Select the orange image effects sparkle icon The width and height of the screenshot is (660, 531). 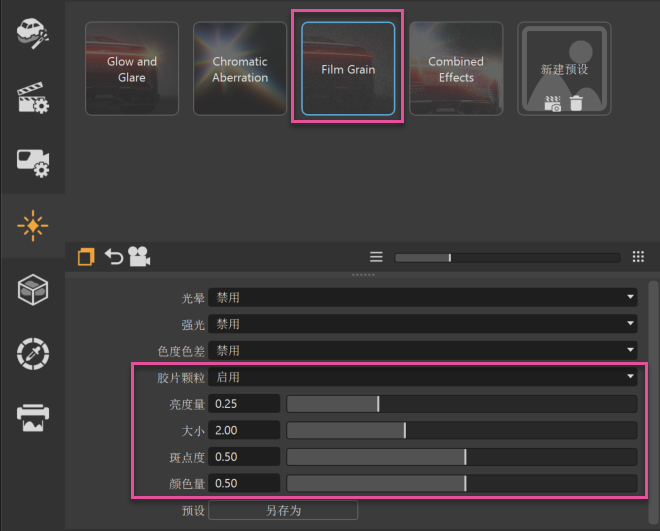pos(33,226)
